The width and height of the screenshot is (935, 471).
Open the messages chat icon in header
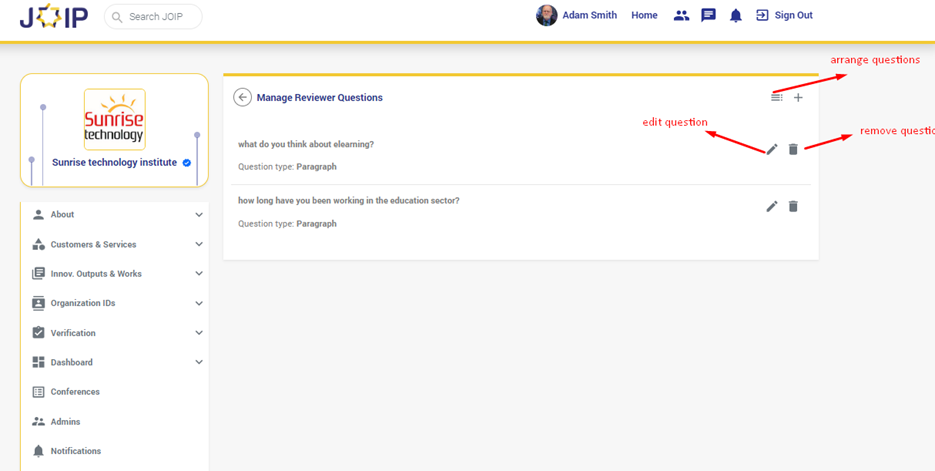tap(708, 16)
